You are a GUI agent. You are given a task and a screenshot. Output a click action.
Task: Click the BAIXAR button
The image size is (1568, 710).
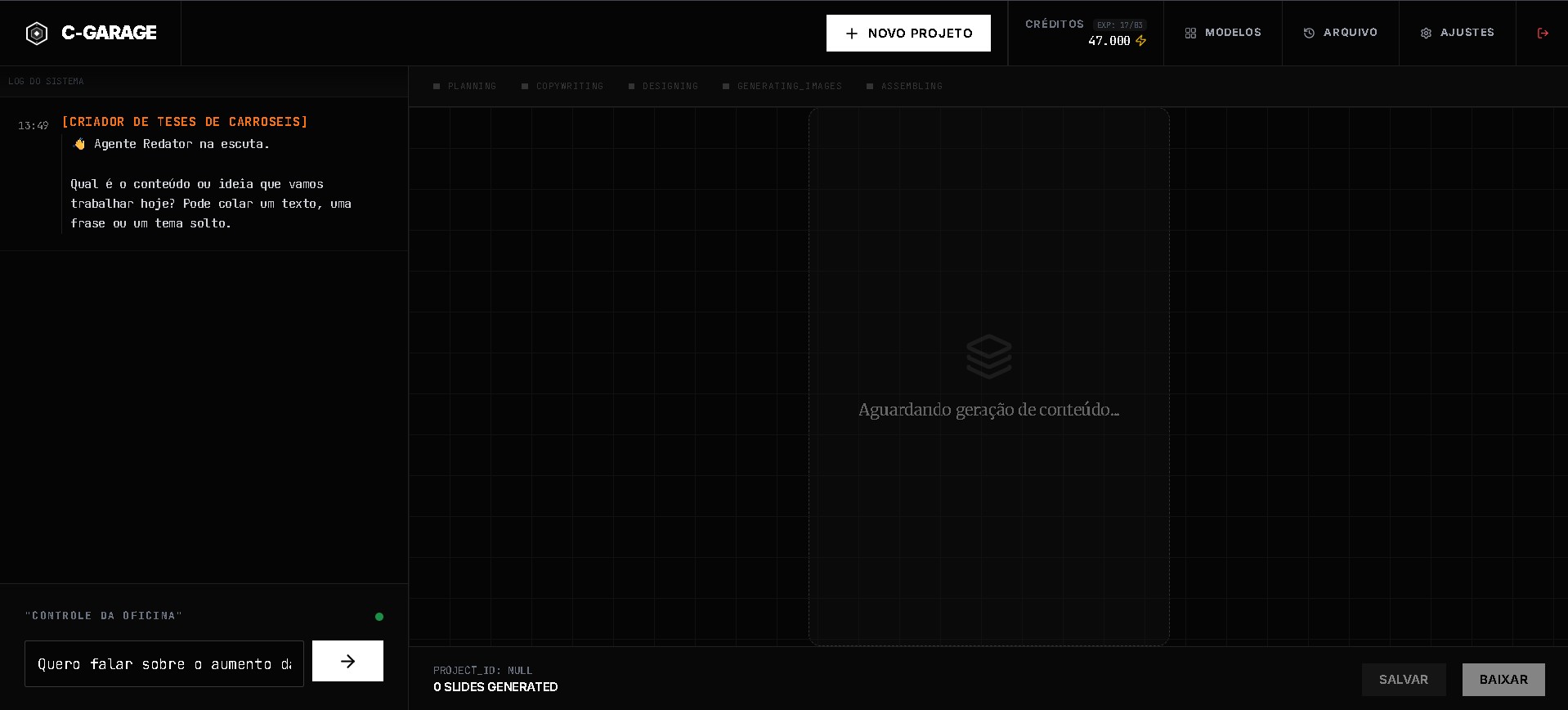[1503, 680]
